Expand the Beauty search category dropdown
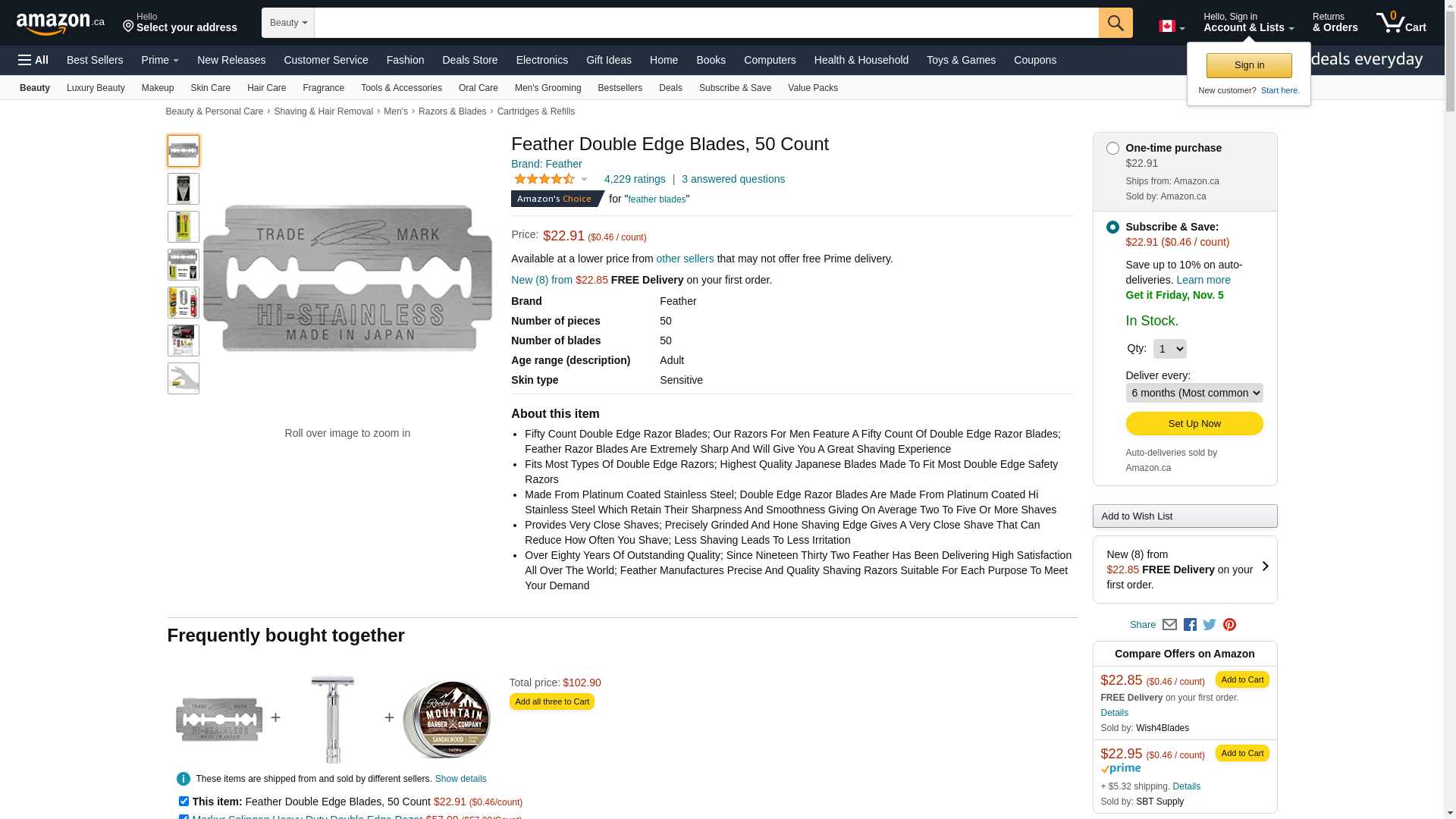This screenshot has width=1456, height=819. click(x=288, y=23)
